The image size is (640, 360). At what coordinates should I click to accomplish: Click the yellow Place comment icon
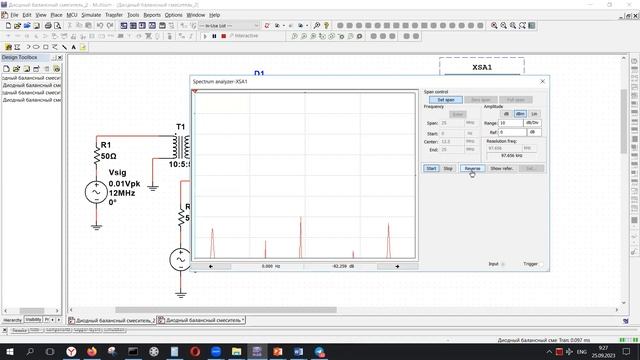tap(83, 47)
